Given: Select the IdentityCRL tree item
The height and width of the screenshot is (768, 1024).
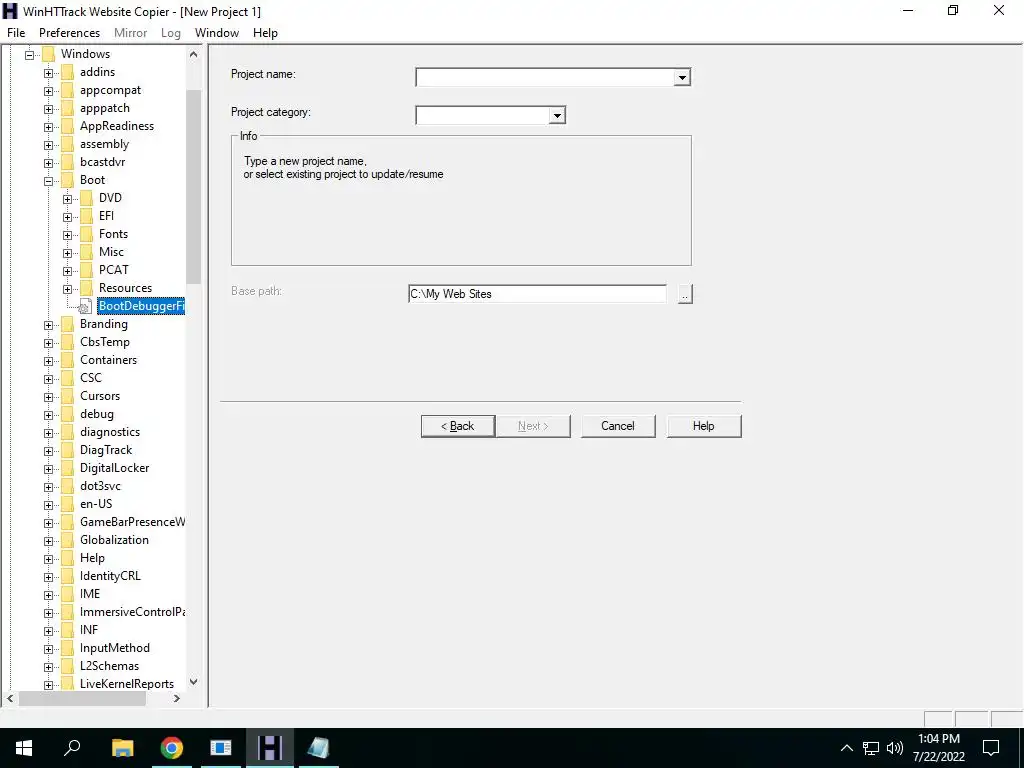Looking at the screenshot, I should 110,576.
